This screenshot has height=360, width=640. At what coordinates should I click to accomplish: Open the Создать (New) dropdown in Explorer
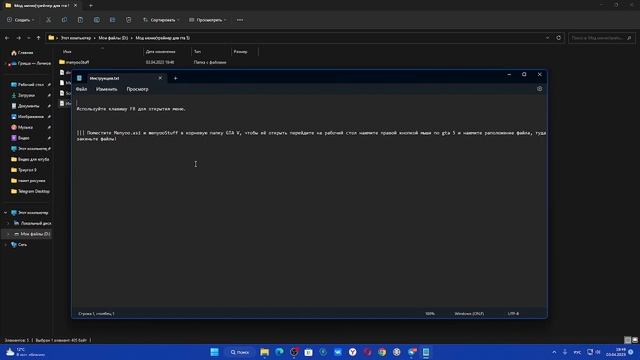(x=20, y=20)
